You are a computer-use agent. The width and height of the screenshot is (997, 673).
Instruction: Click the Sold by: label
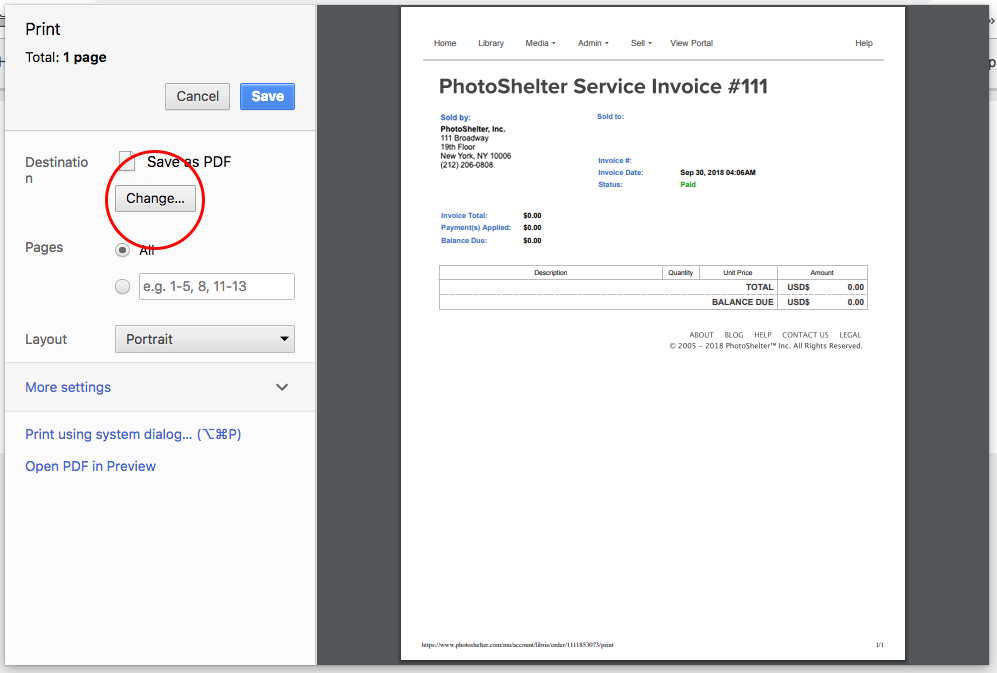pos(455,118)
